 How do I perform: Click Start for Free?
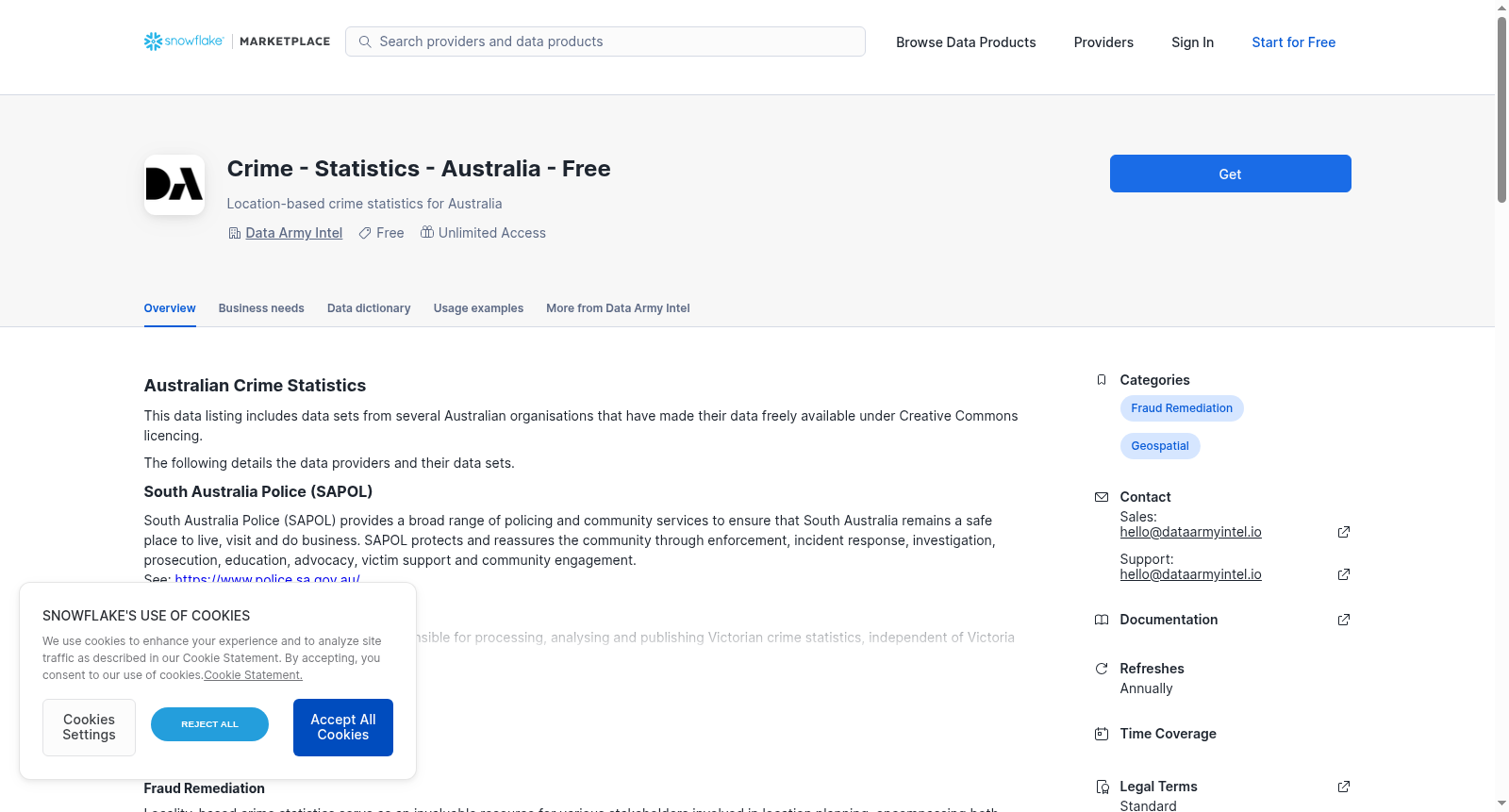point(1293,42)
